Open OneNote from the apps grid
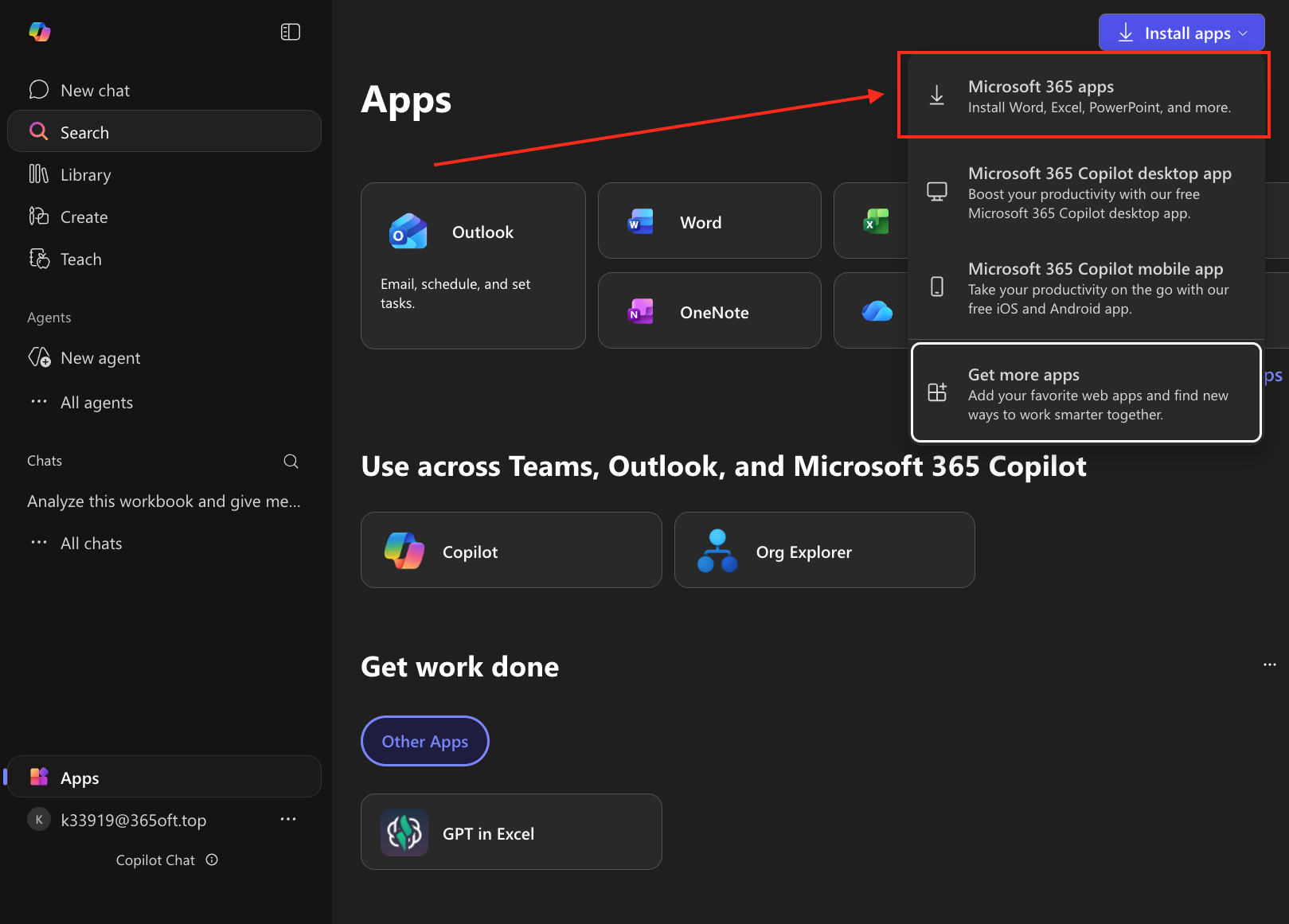This screenshot has height=924, width=1289. (709, 311)
